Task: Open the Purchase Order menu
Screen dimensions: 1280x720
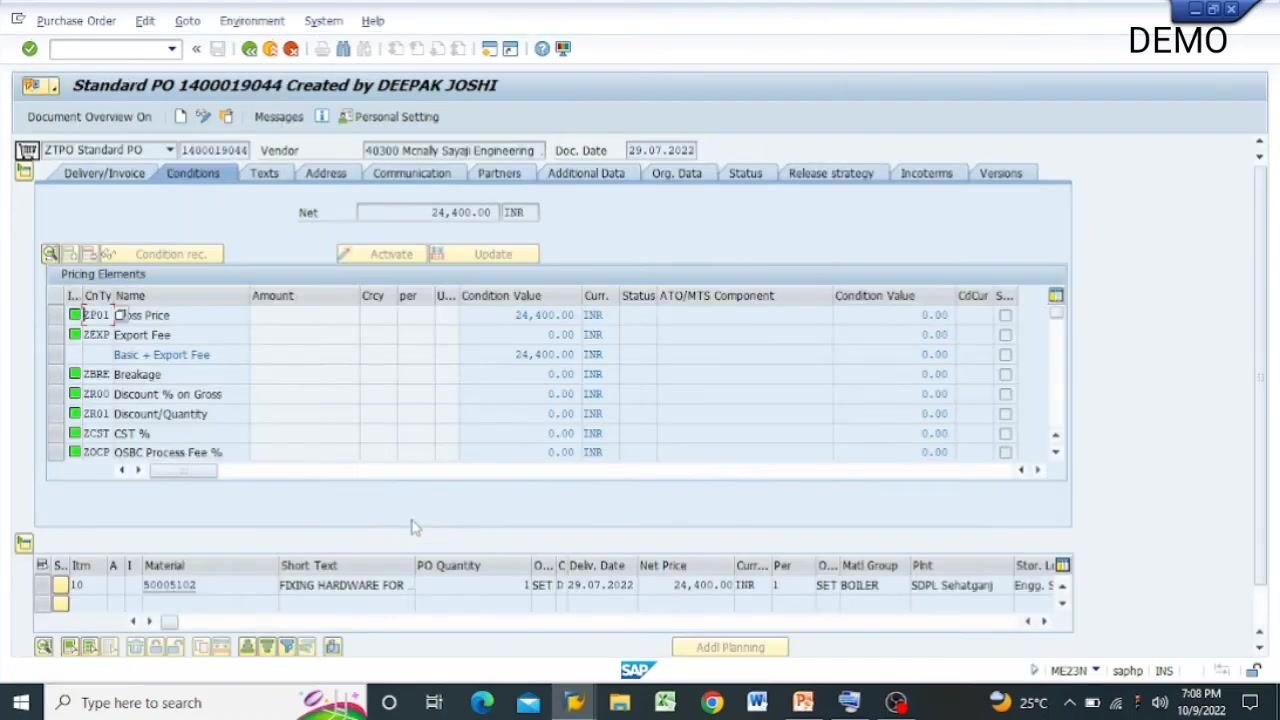Action: pyautogui.click(x=76, y=21)
